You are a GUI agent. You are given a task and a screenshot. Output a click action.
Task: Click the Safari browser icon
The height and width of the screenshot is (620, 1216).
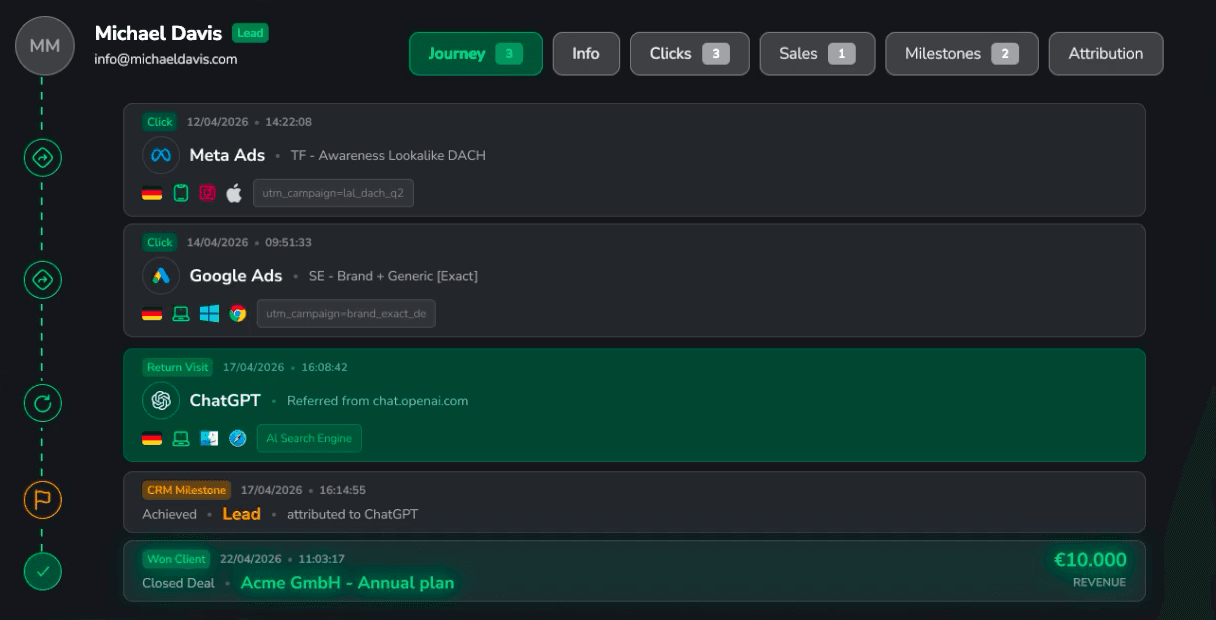coord(237,438)
